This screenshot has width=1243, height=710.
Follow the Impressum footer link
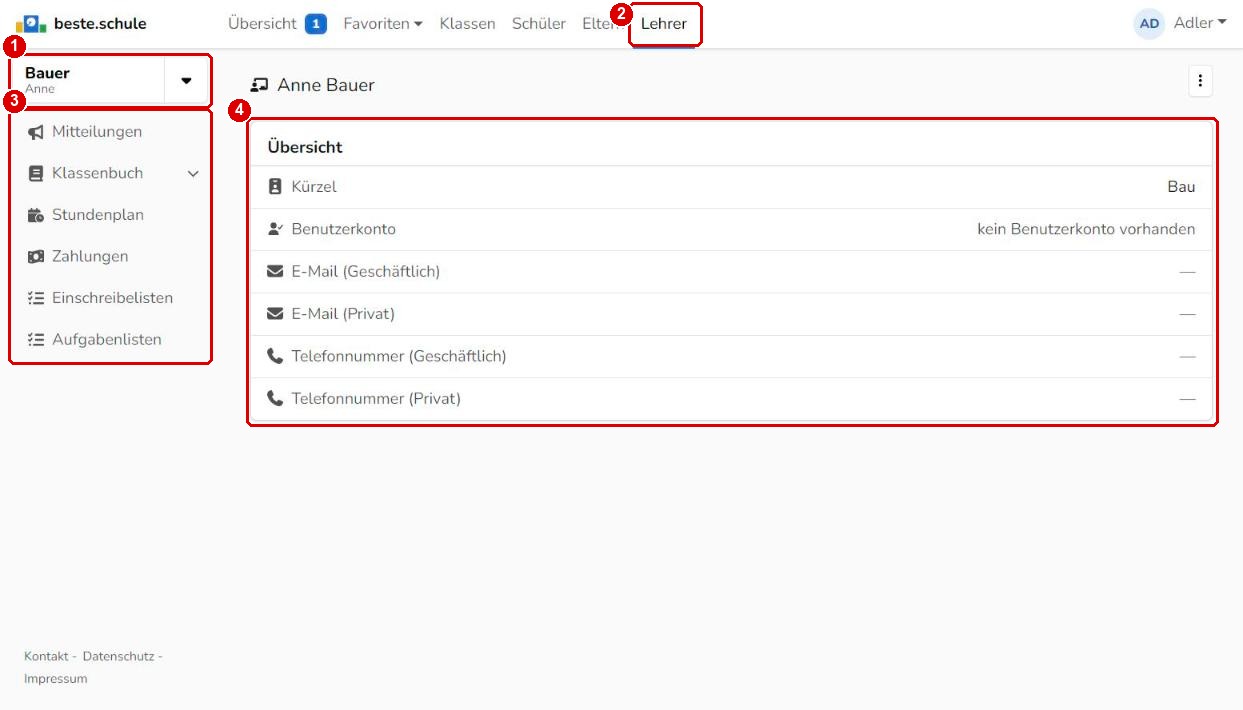coord(56,679)
